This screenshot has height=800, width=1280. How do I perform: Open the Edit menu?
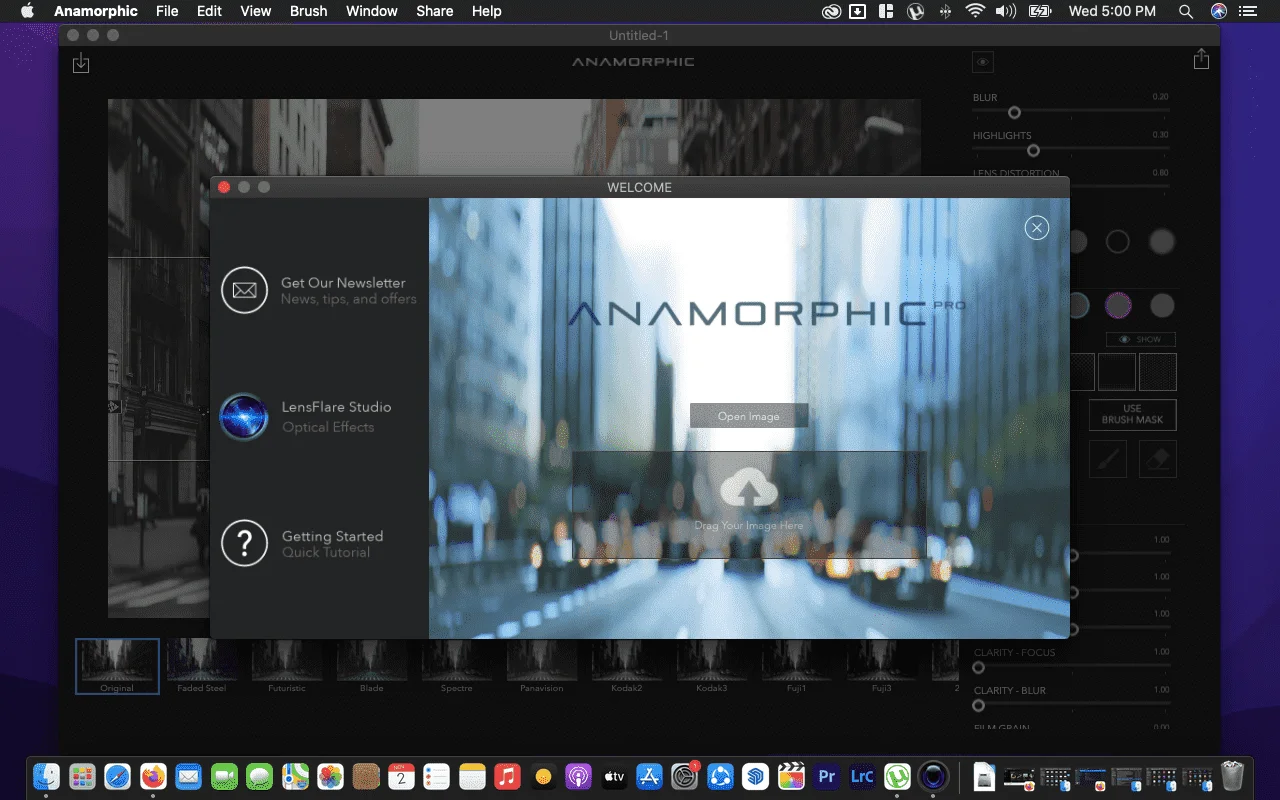209,11
